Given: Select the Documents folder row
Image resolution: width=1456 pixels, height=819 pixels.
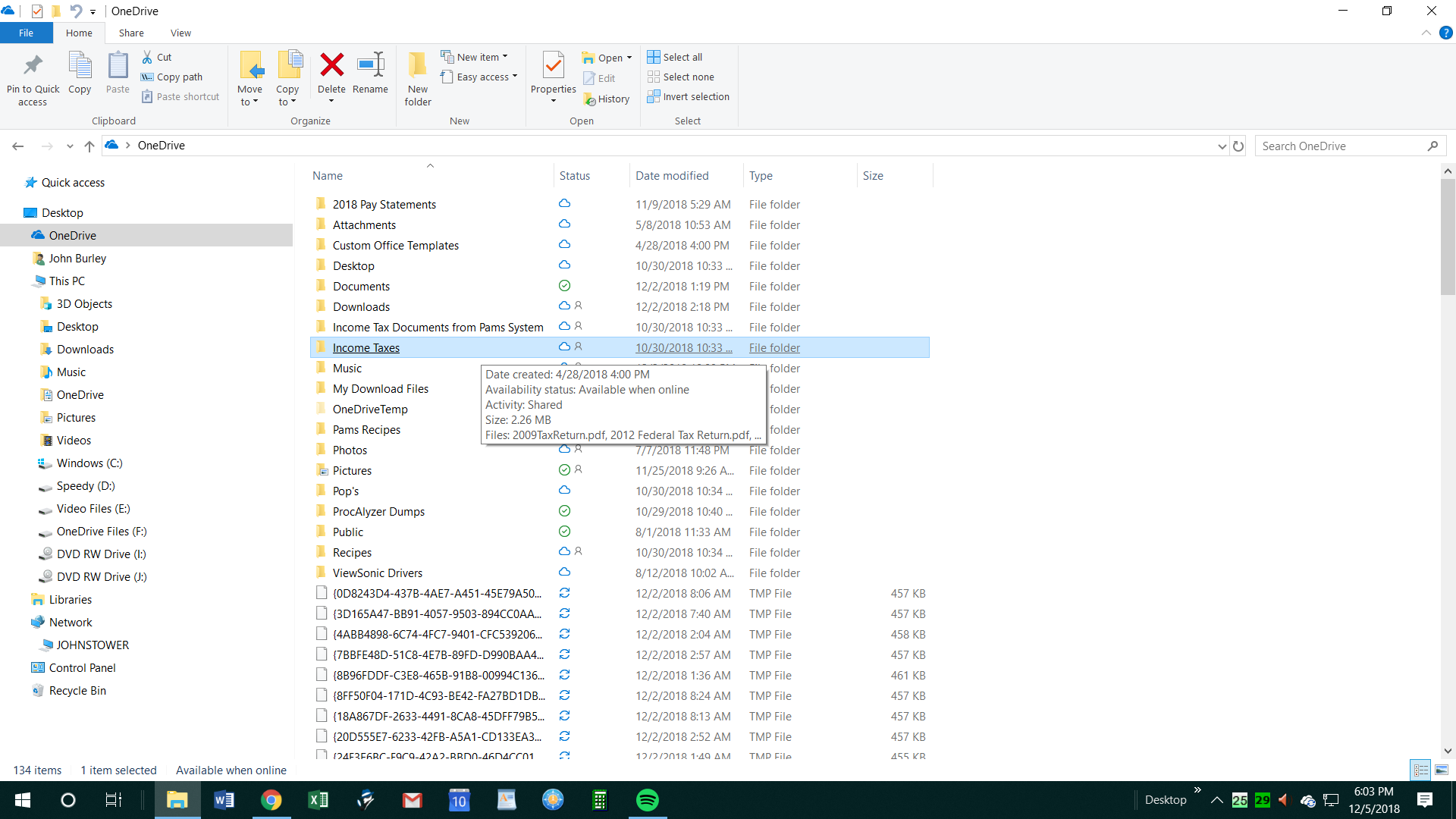Looking at the screenshot, I should 620,286.
